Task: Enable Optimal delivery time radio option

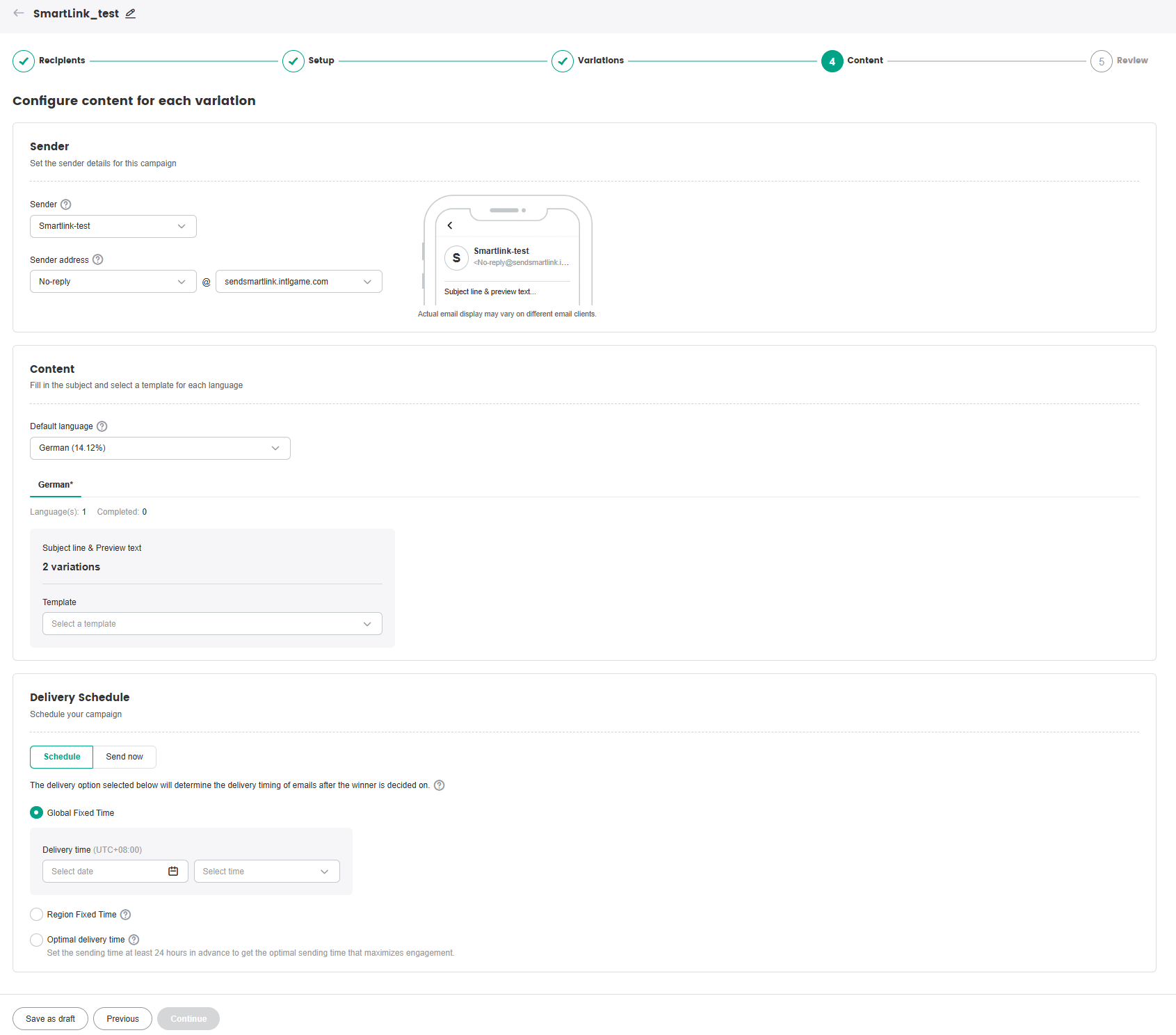Action: coord(37,940)
